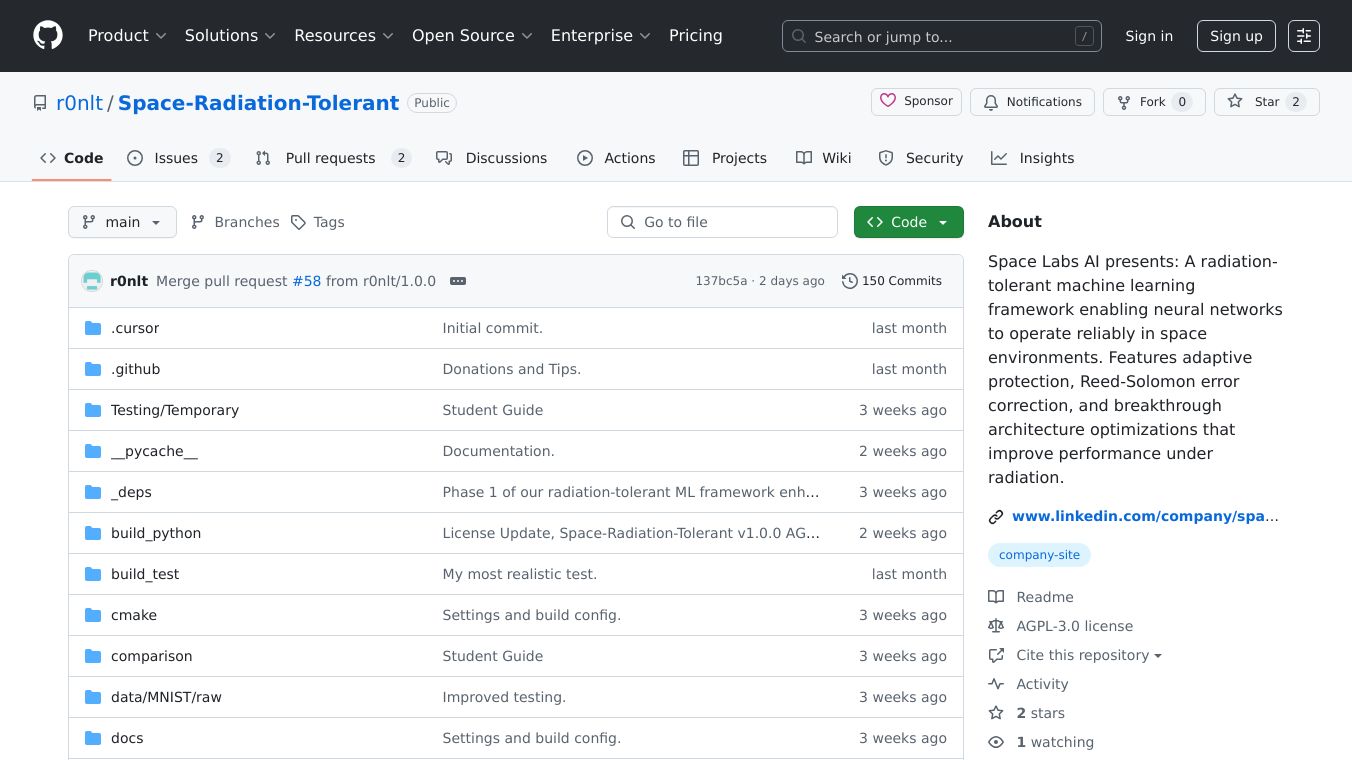Expand the green Code dropdown
1352x760 pixels.
coord(908,222)
